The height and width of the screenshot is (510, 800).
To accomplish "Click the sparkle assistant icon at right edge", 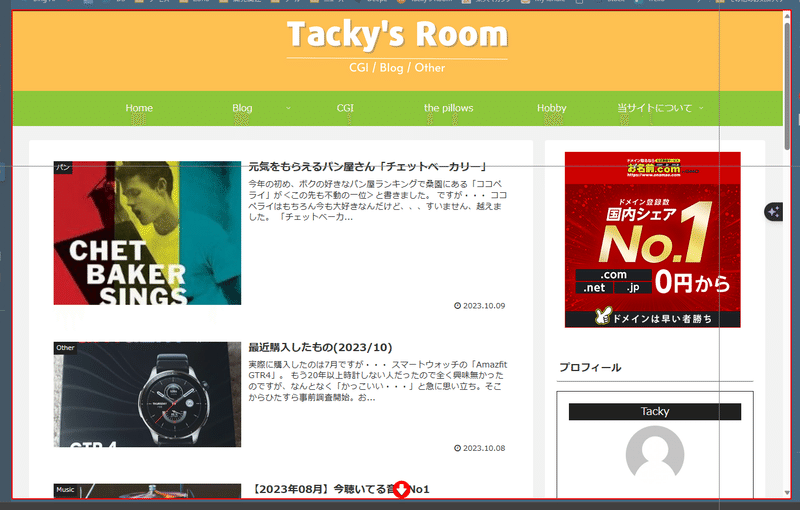I will (x=773, y=212).
